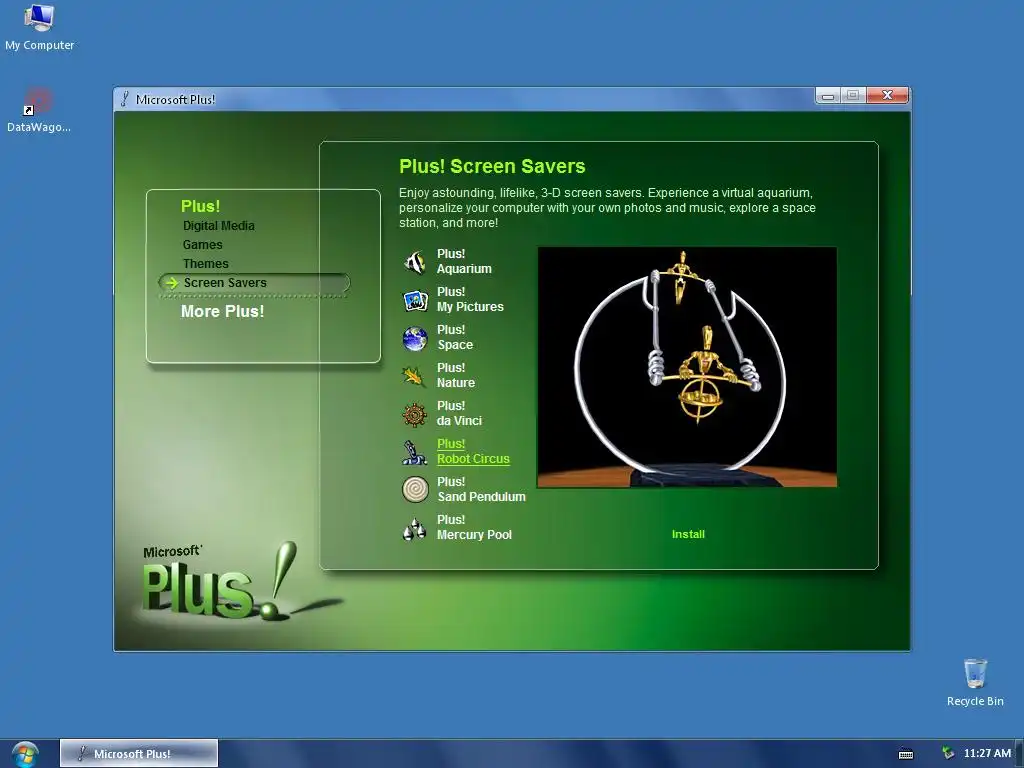Click the My Pictures photo icon
Viewport: 1024px width, 768px height.
click(415, 300)
